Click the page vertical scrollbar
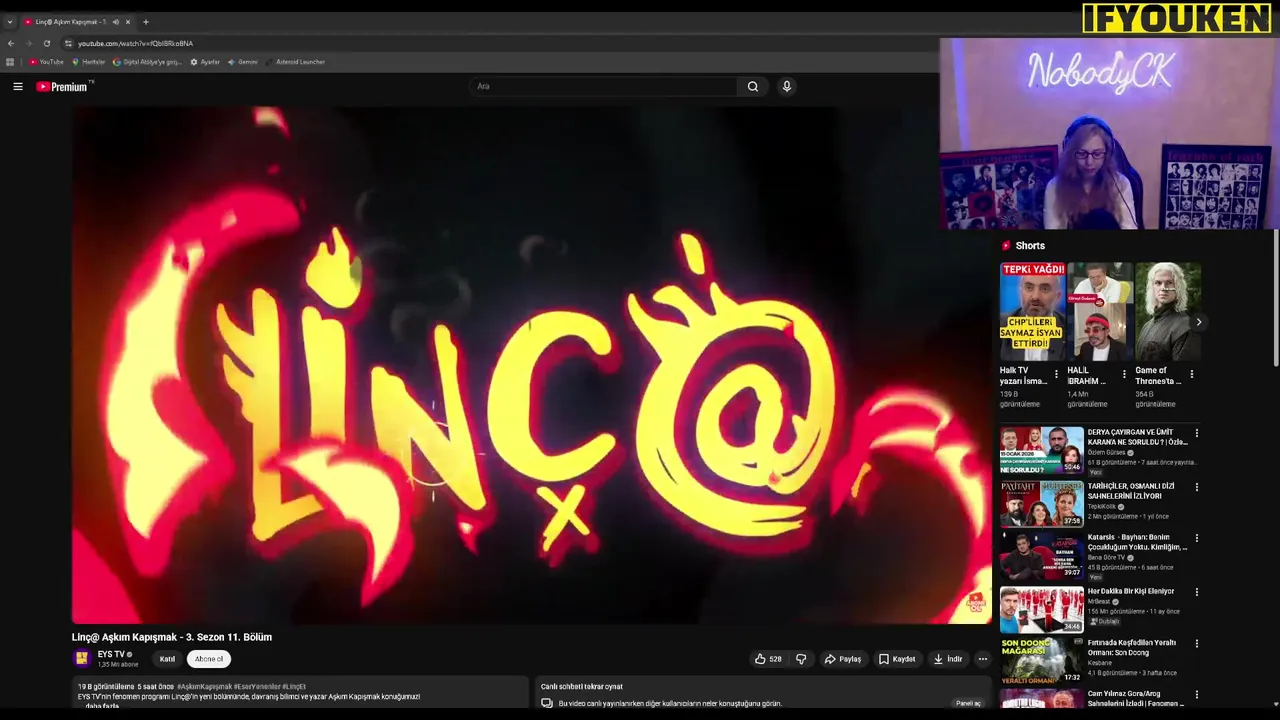 1276,298
